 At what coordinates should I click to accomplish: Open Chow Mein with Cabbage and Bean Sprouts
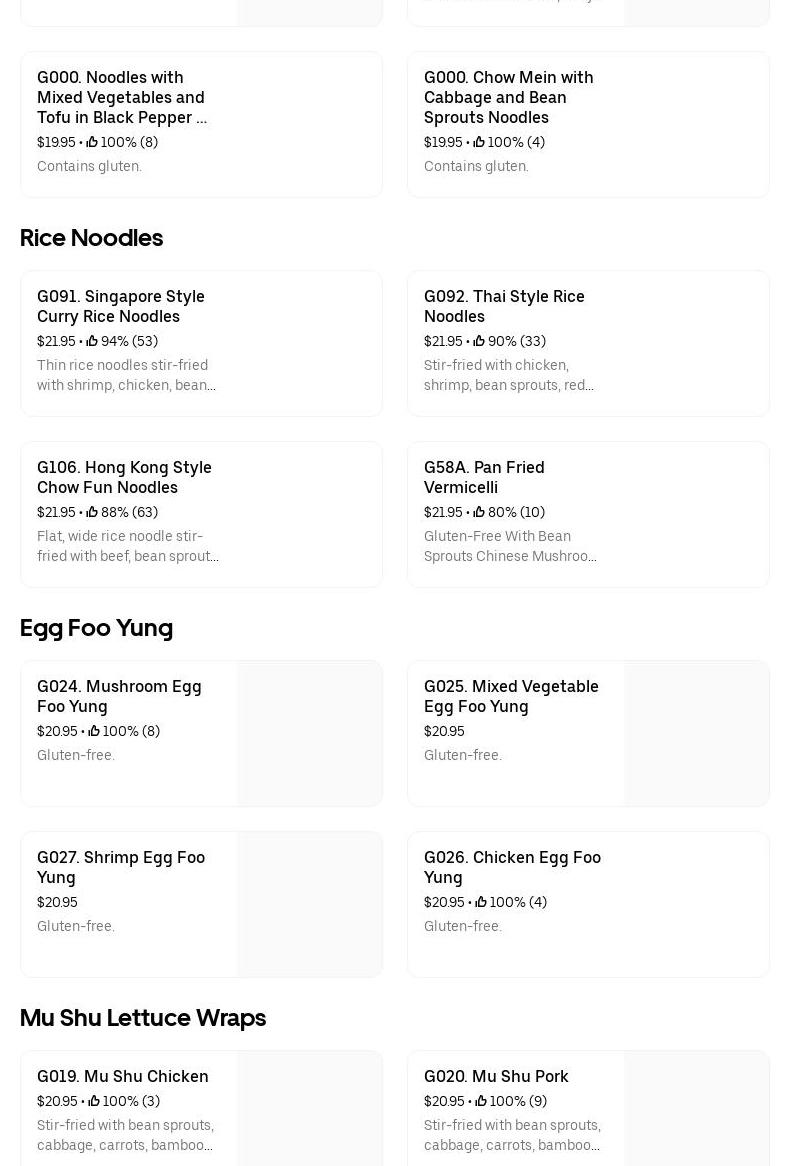click(x=508, y=97)
